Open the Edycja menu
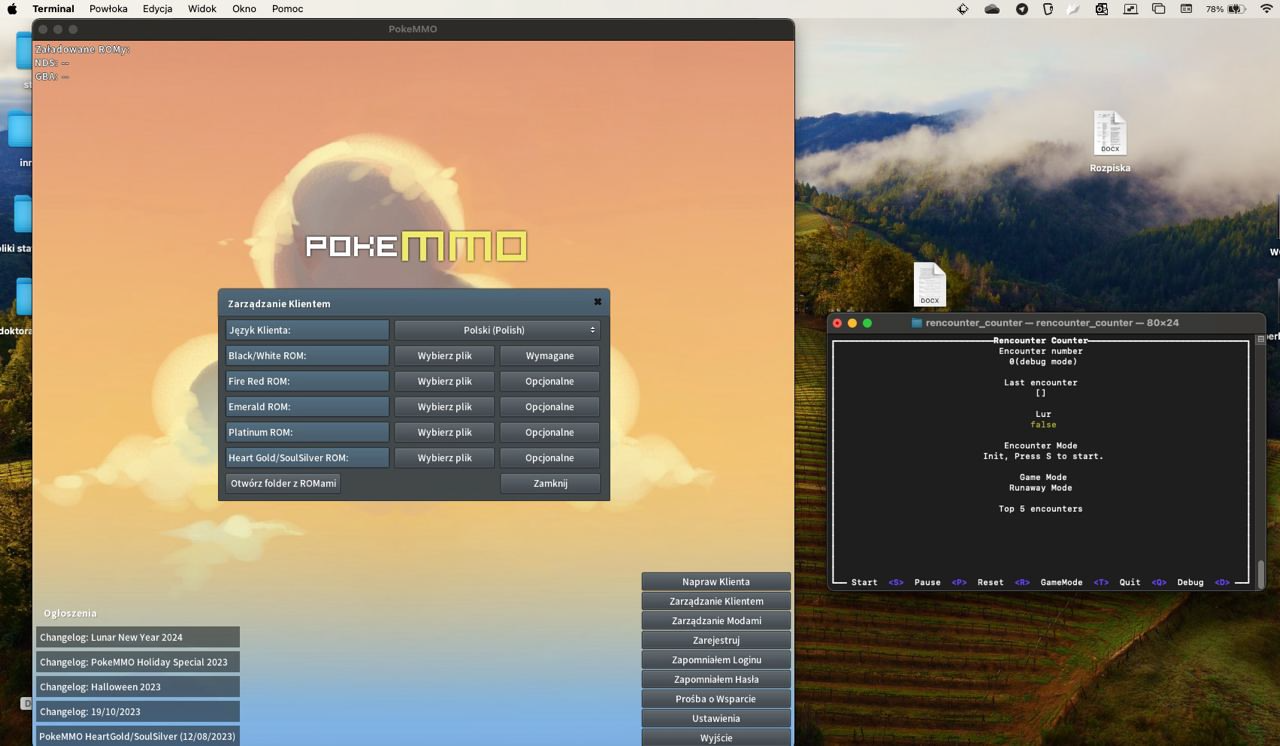This screenshot has height=746, width=1280. [x=157, y=8]
